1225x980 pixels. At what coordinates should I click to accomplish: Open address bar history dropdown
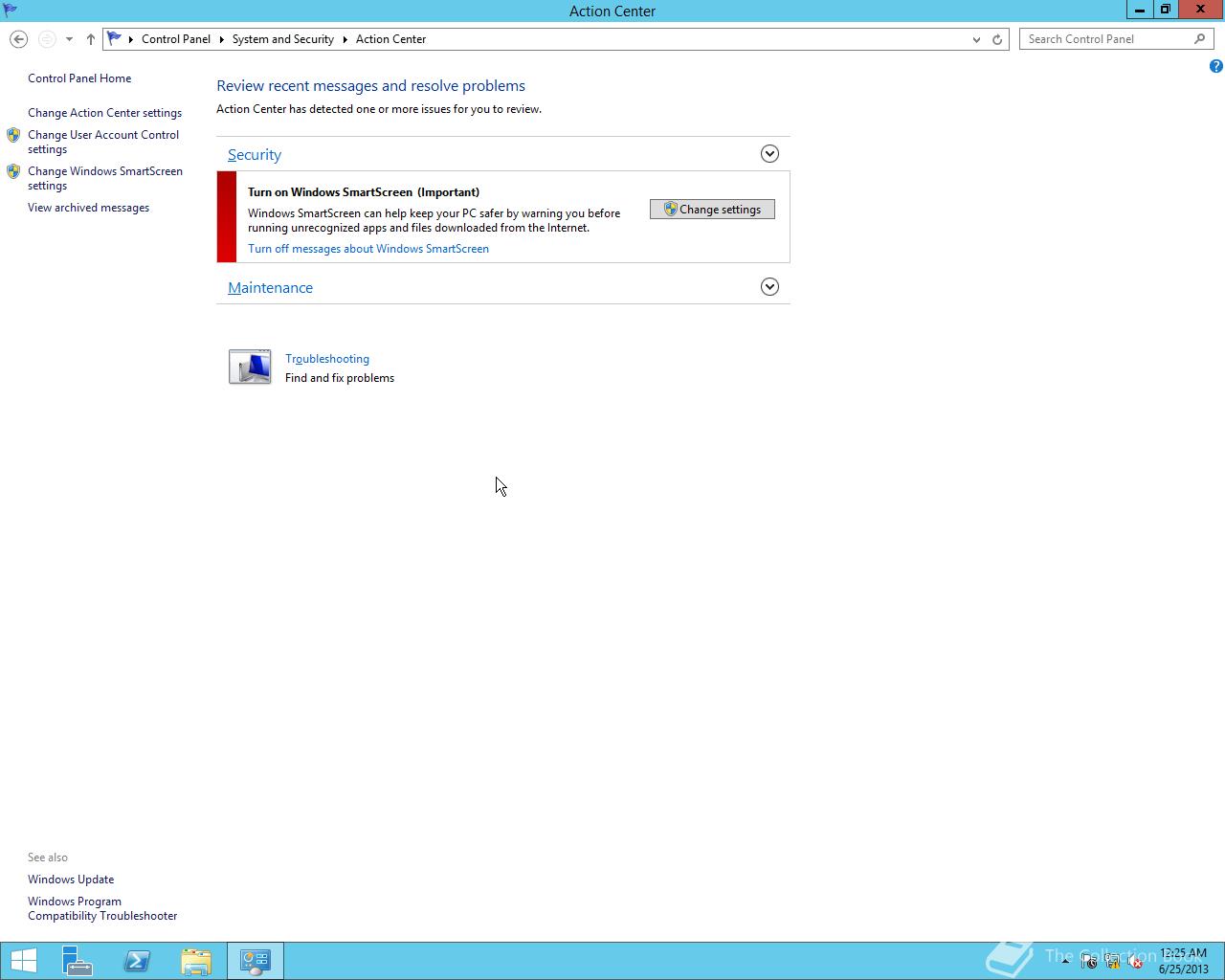(976, 39)
